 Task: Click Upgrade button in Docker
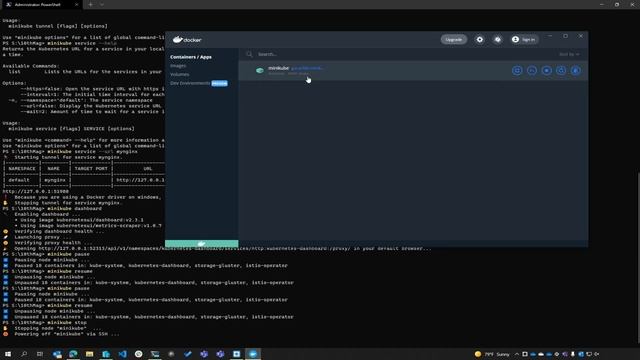pyautogui.click(x=453, y=40)
